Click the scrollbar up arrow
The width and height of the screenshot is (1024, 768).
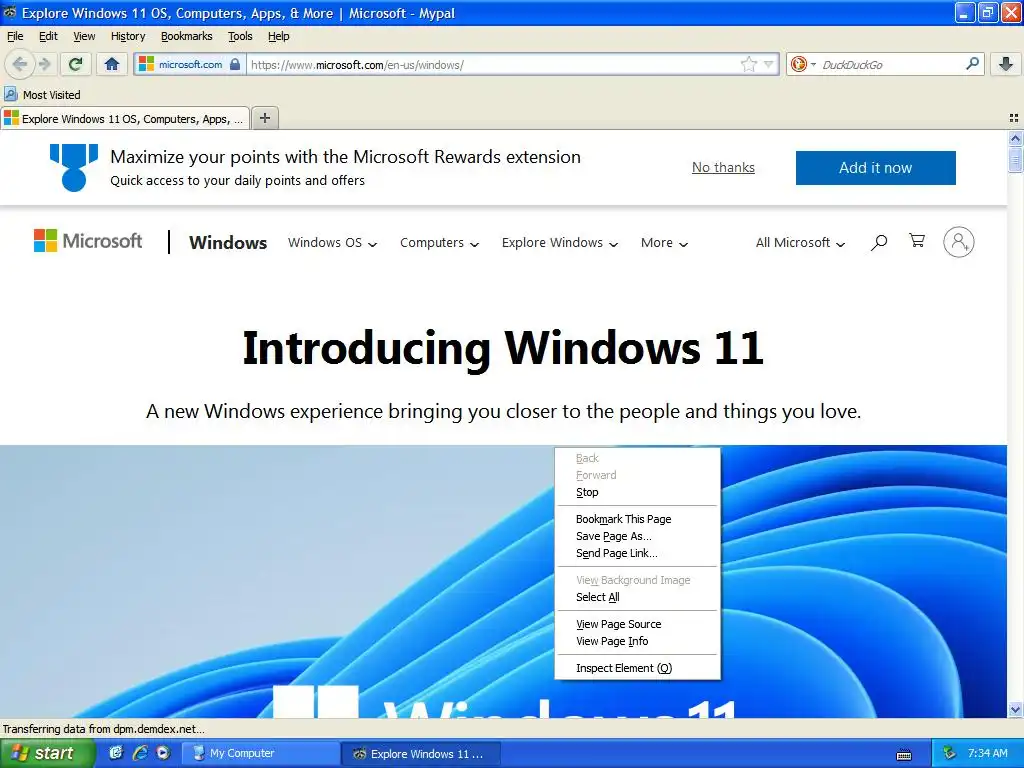coord(1015,138)
